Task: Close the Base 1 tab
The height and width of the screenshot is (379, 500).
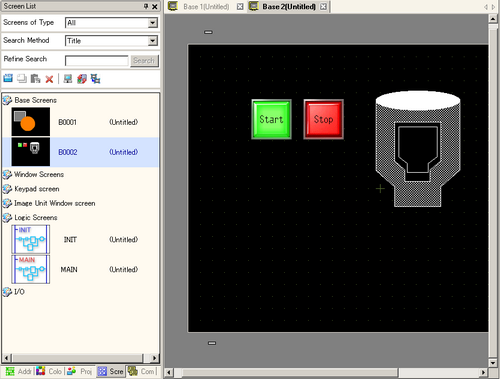Action: point(240,7)
